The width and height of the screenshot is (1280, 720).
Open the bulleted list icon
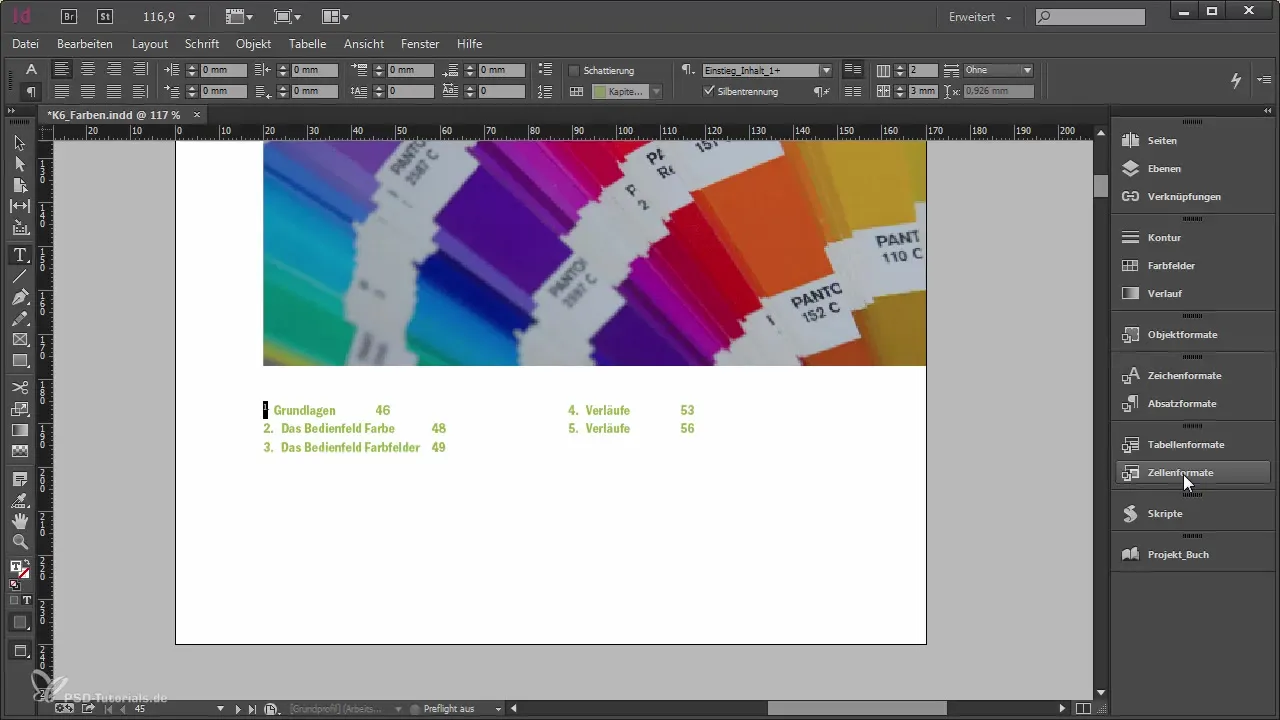(x=545, y=70)
